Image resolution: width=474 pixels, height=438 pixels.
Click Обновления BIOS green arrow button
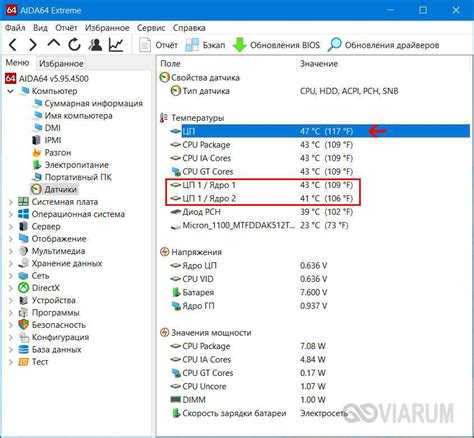276,45
